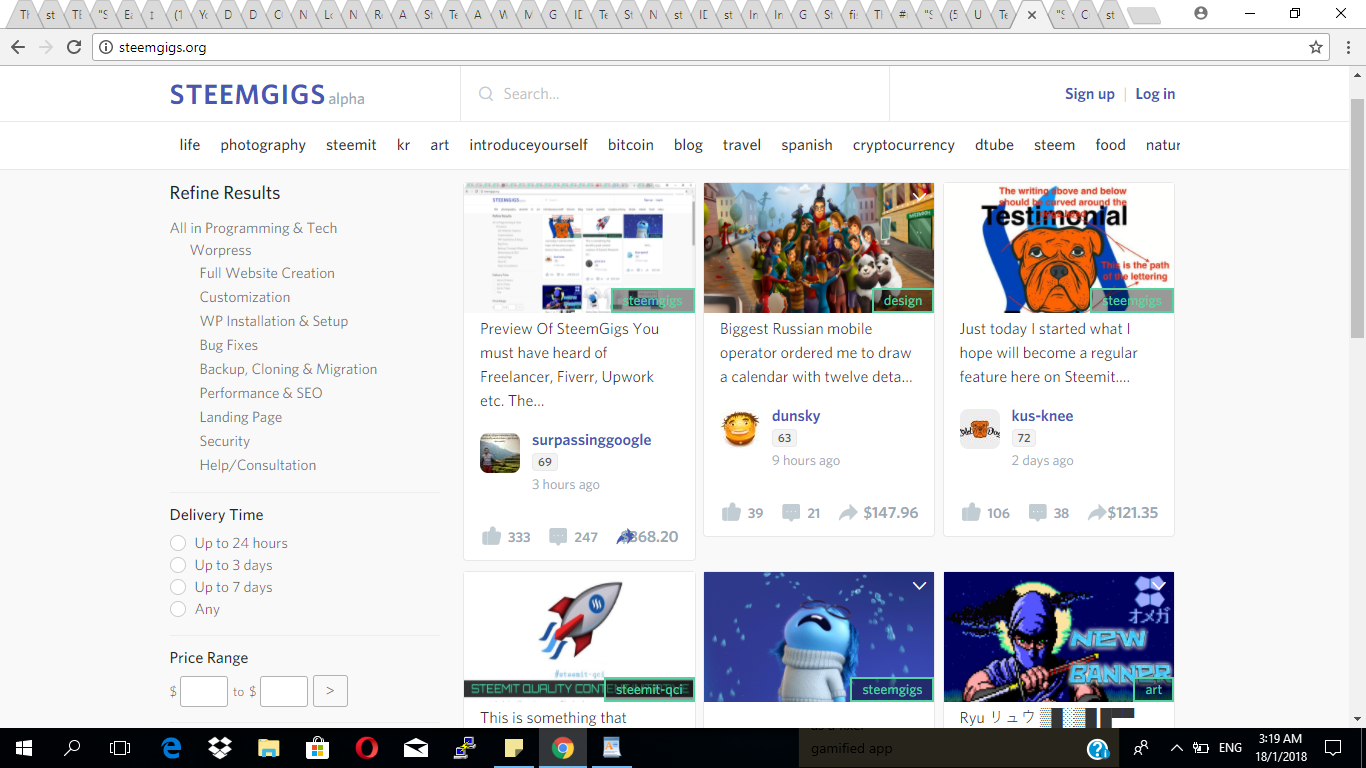Expand dropdown arrow on New Banner card
The height and width of the screenshot is (768, 1366).
[x=1159, y=586]
